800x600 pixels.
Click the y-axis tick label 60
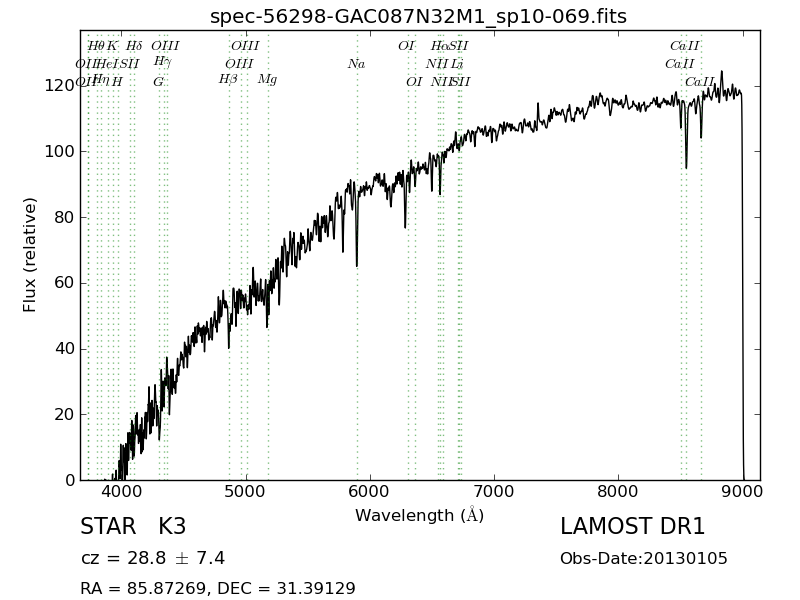64,283
